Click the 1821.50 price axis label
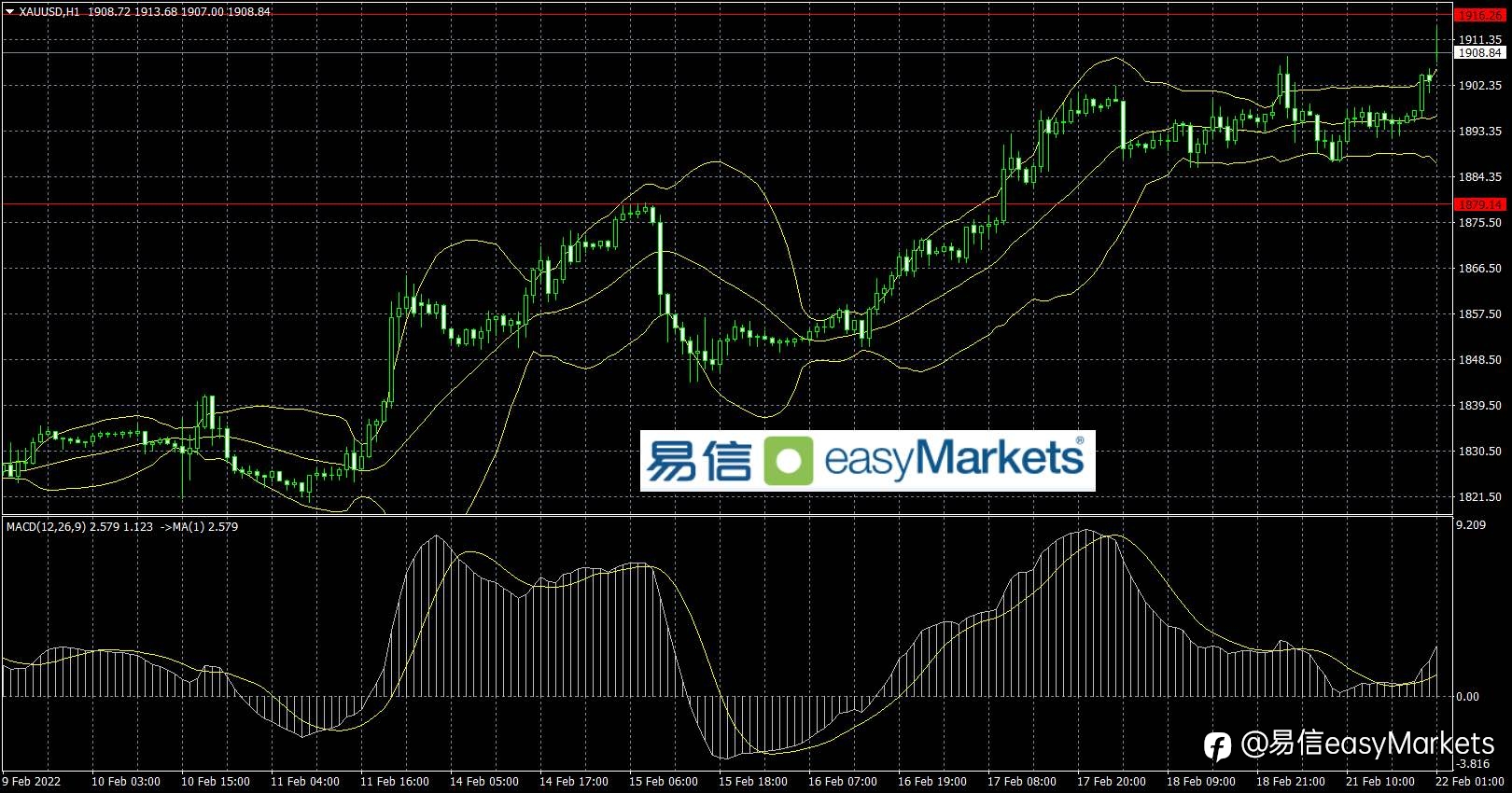1512x793 pixels. 1480,497
